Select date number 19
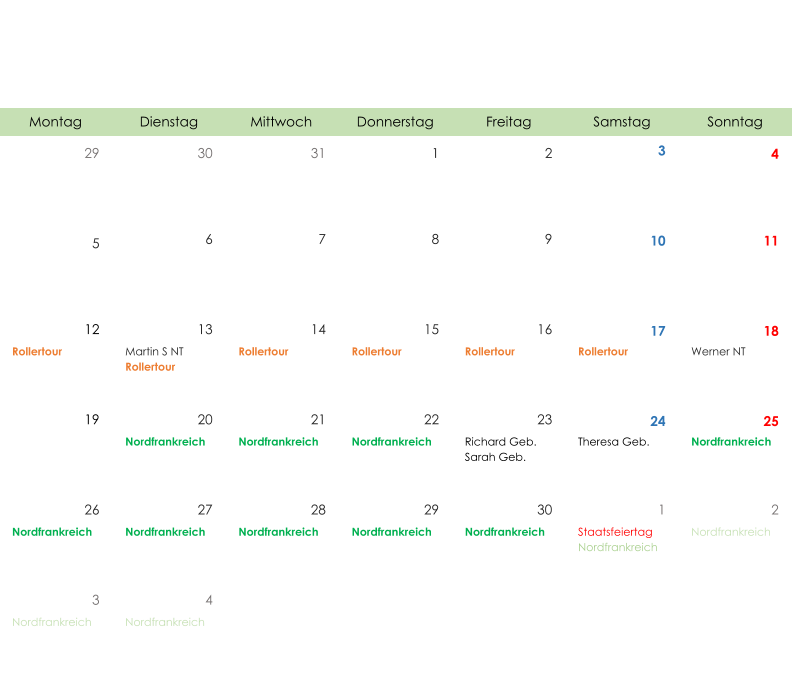Viewport: 793px width, 678px height. (92, 420)
